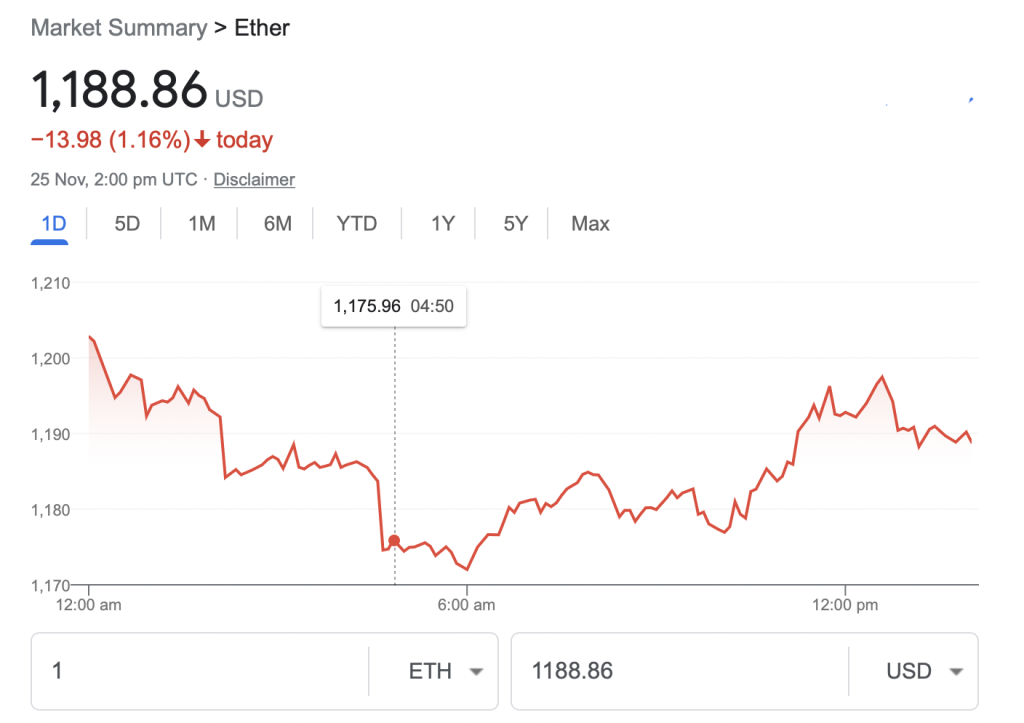Expand the USD currency dropdown arrow
Screen dimensions: 1024x723
(x=956, y=671)
